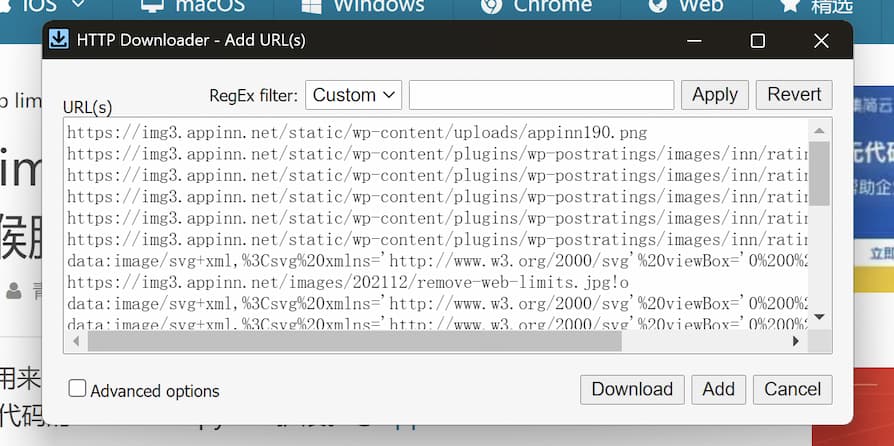Click the HTTP Downloader app icon
The height and width of the screenshot is (446, 894).
pos(59,40)
